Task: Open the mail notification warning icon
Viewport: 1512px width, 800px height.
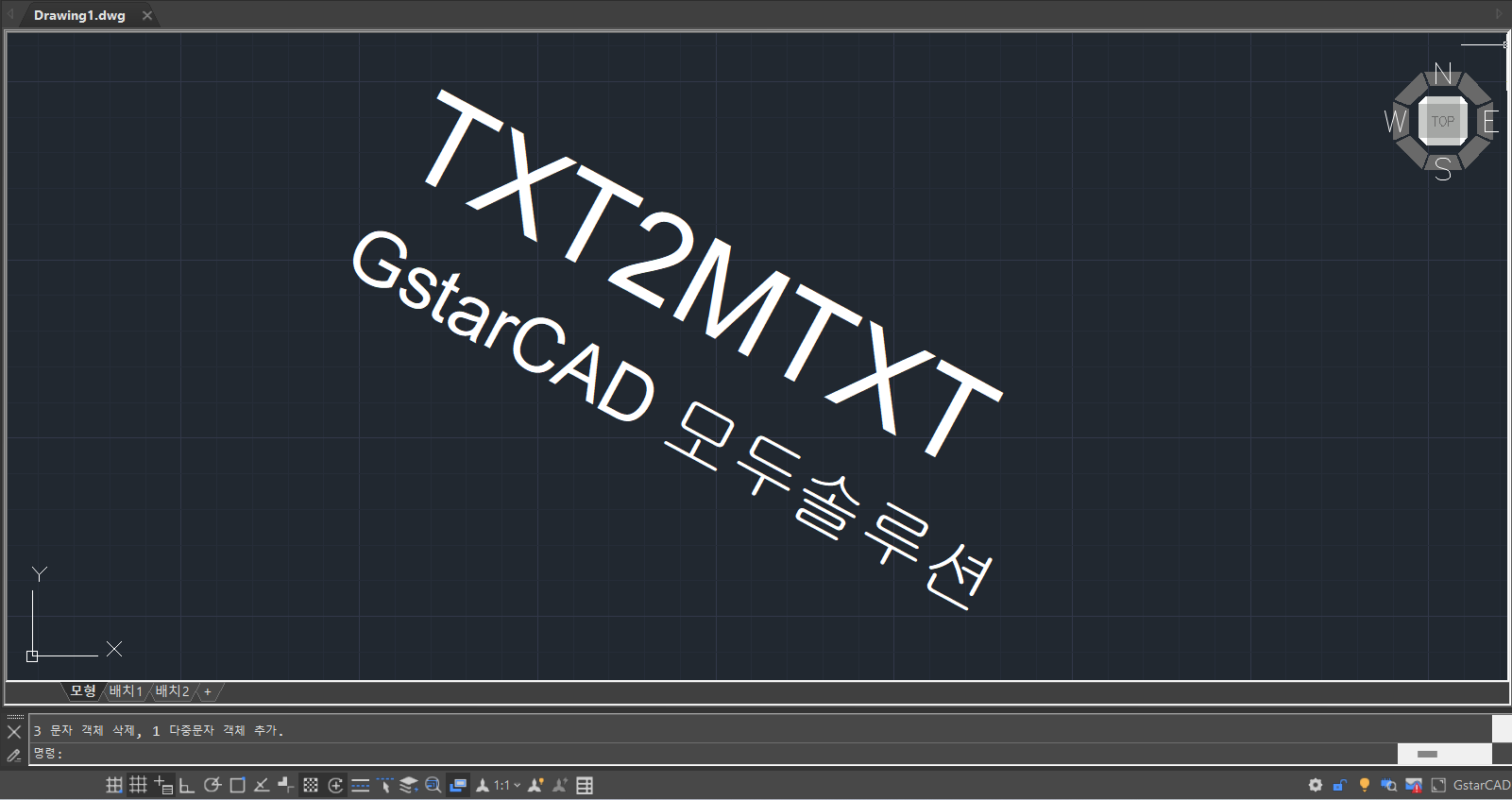Action: tap(1414, 785)
